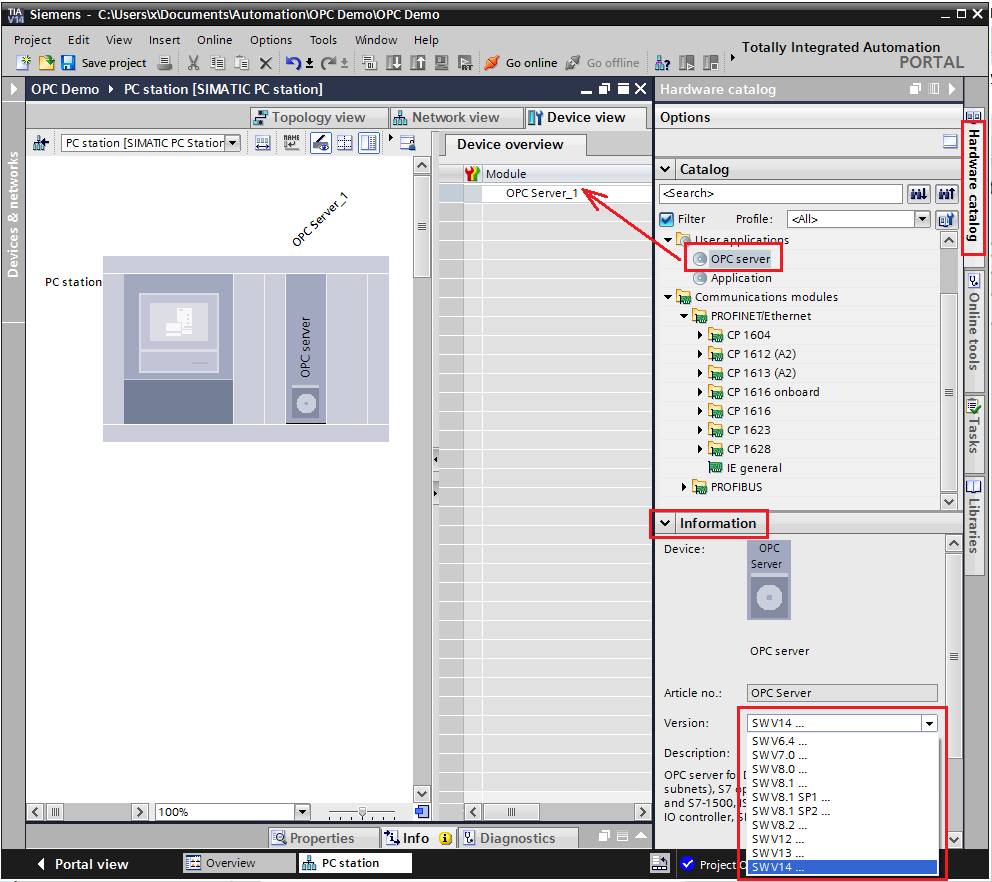Cut selection with the scissors icon
Viewport: 992px width, 882px height.
(x=194, y=63)
